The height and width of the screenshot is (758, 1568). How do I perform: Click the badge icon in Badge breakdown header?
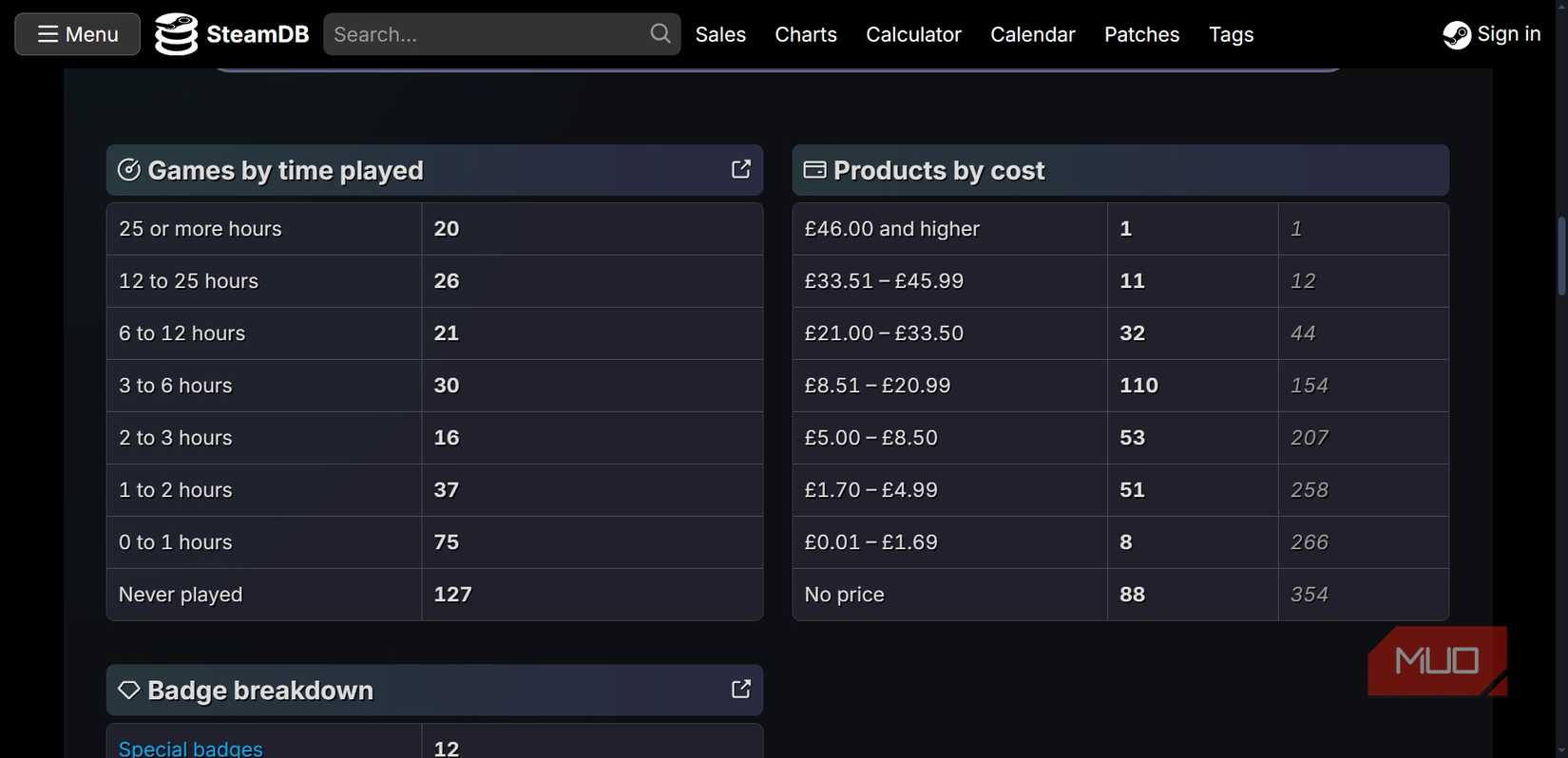(128, 690)
